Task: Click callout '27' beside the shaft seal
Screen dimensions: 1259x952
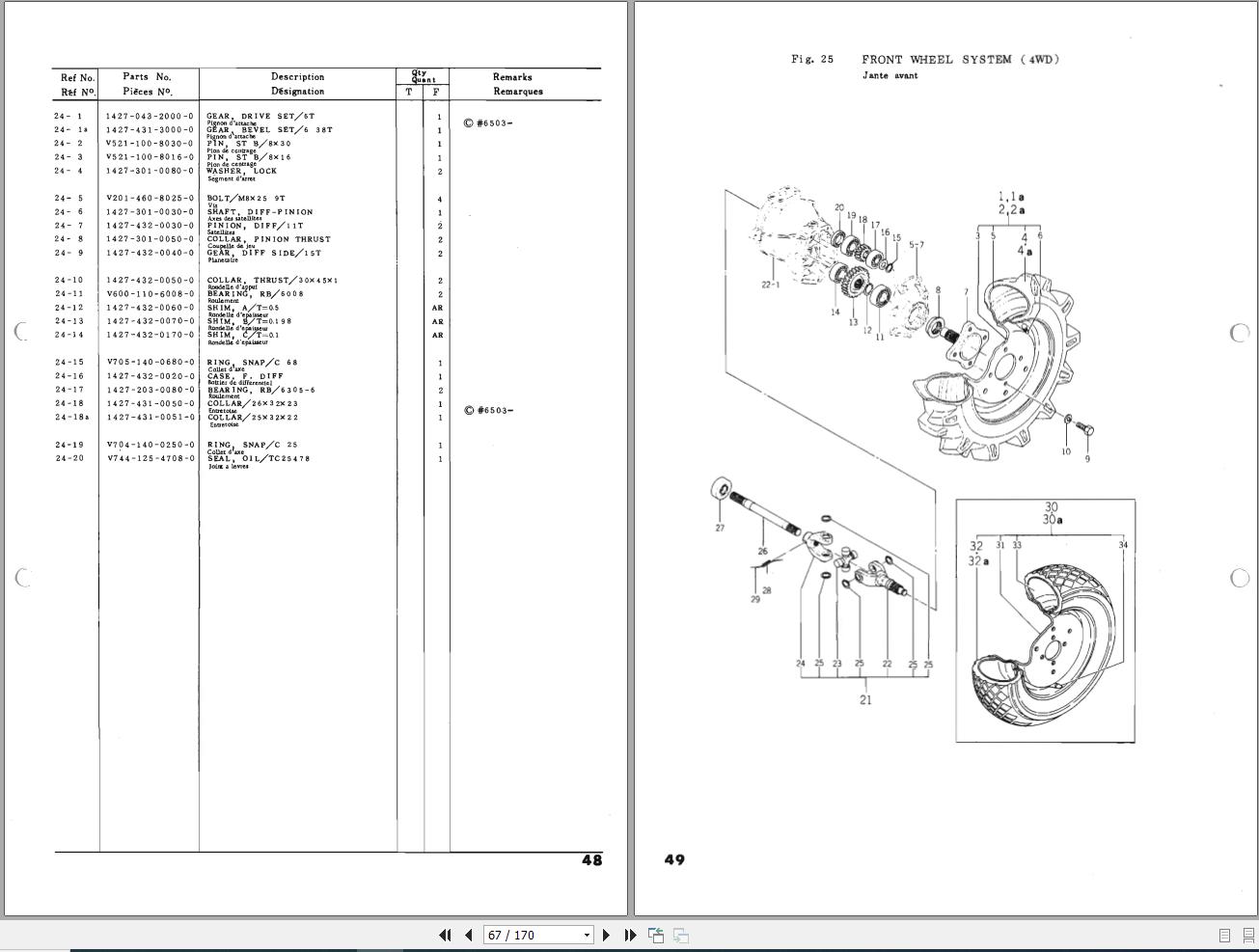Action: click(720, 528)
